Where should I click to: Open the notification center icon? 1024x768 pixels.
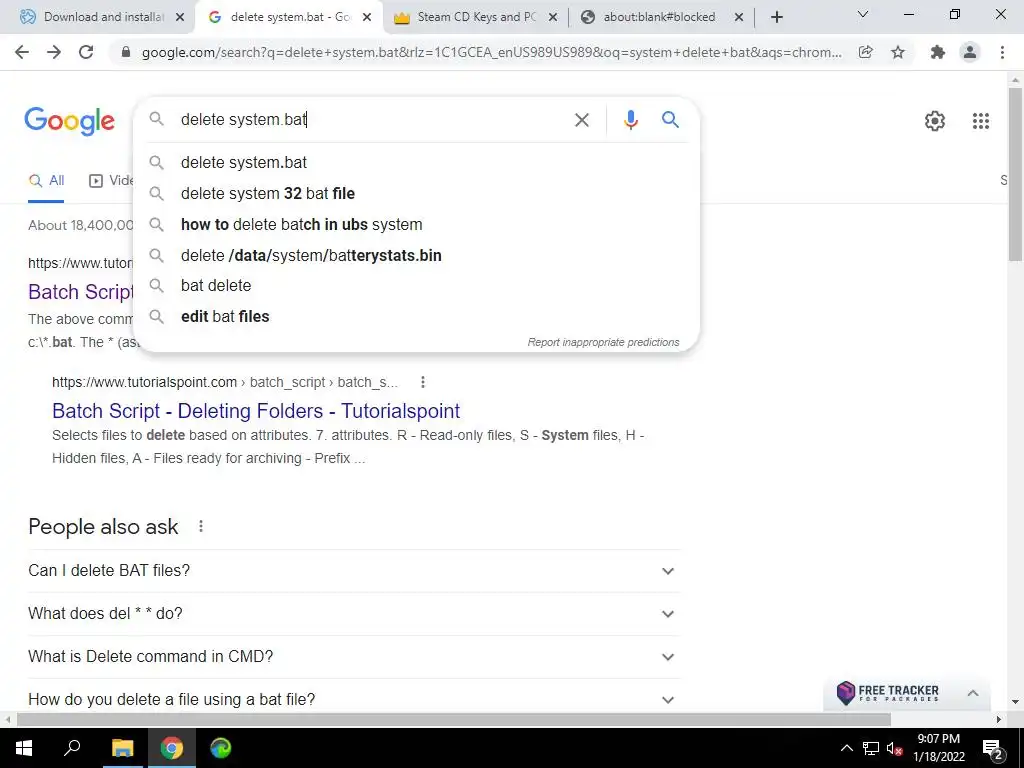(x=992, y=748)
